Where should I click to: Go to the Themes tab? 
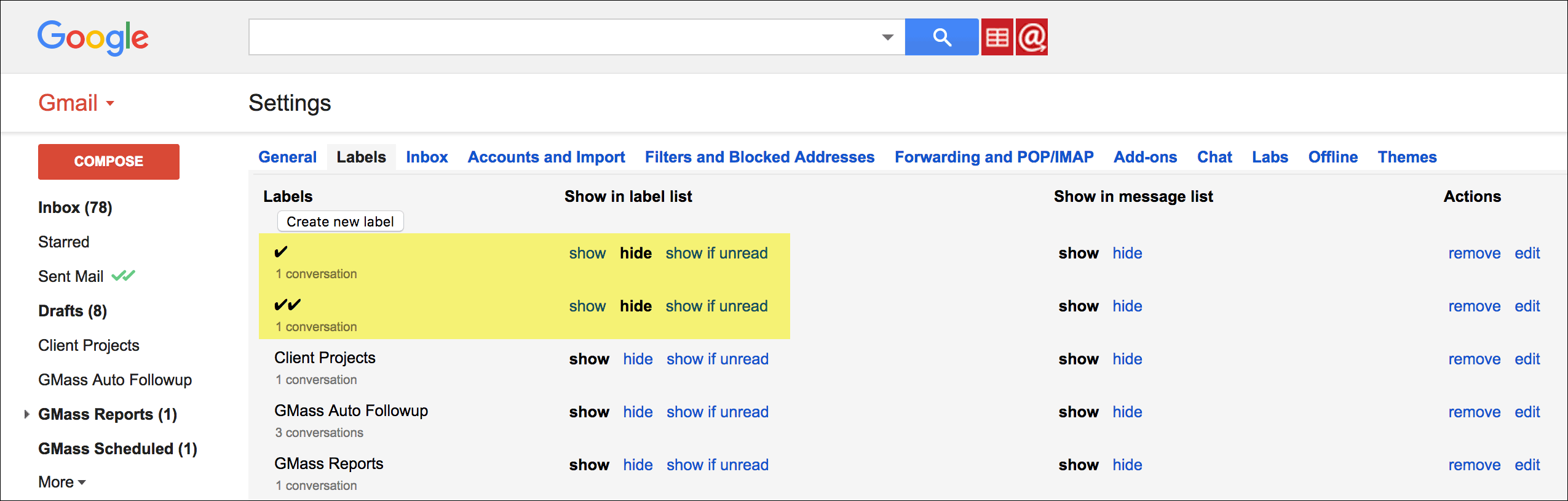[1407, 157]
